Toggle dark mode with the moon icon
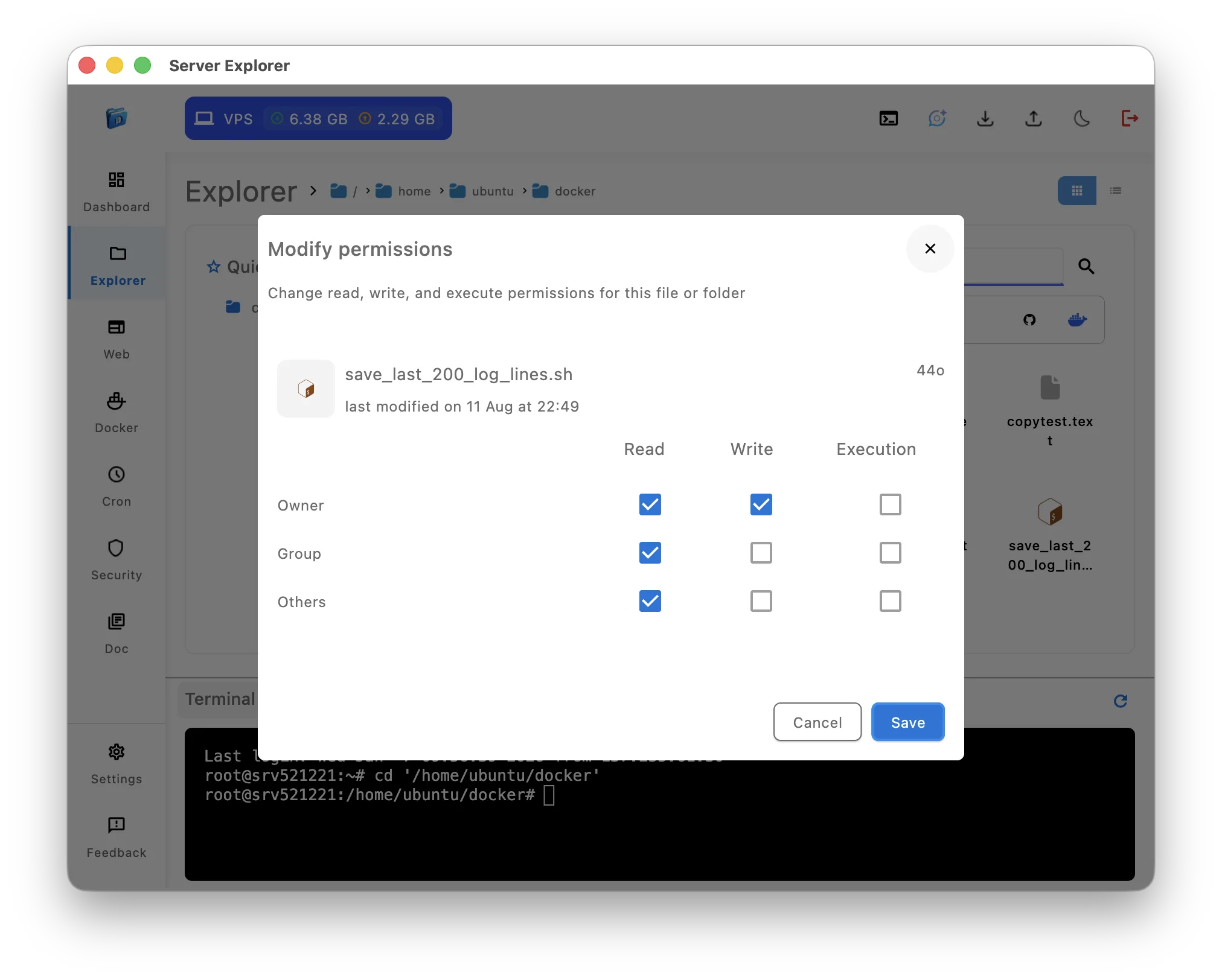Screen dimensions: 1222x980 coord(1082,119)
